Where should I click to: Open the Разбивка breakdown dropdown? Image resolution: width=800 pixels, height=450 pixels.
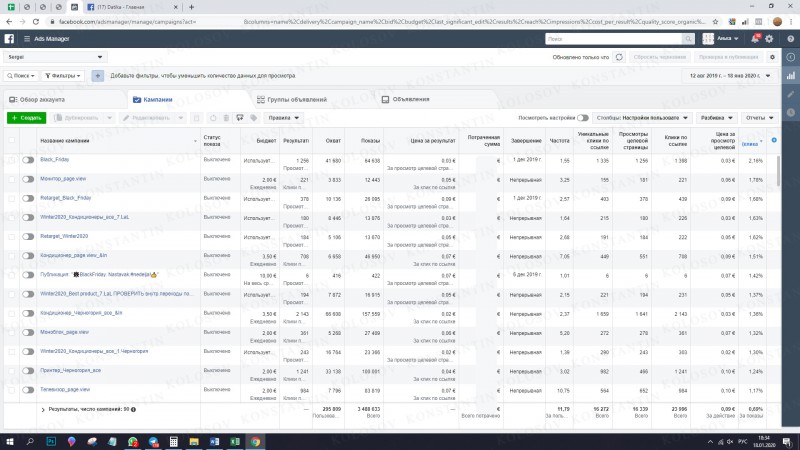point(717,118)
